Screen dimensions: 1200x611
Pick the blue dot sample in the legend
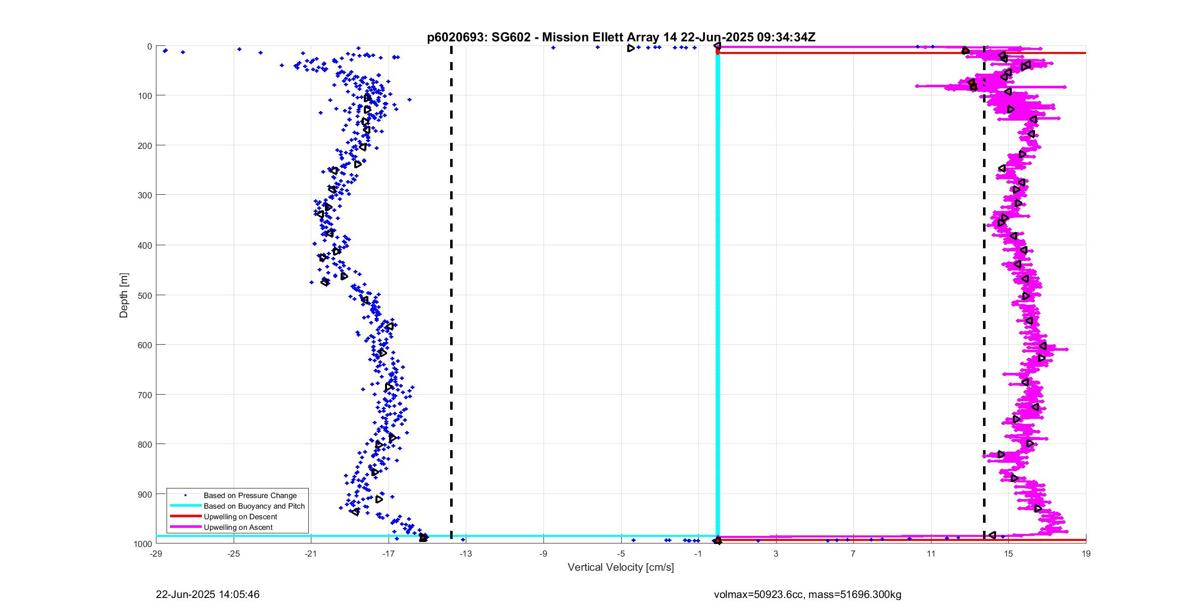185,495
